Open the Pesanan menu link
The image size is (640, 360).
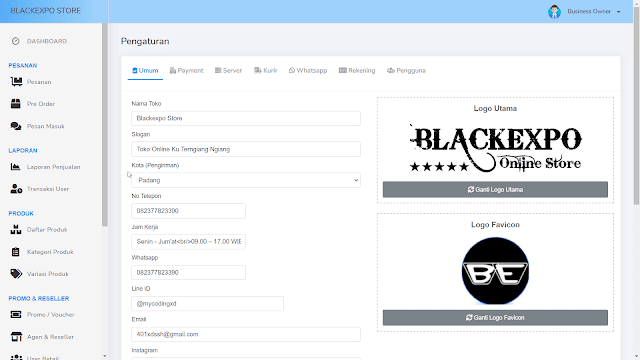pyautogui.click(x=39, y=82)
